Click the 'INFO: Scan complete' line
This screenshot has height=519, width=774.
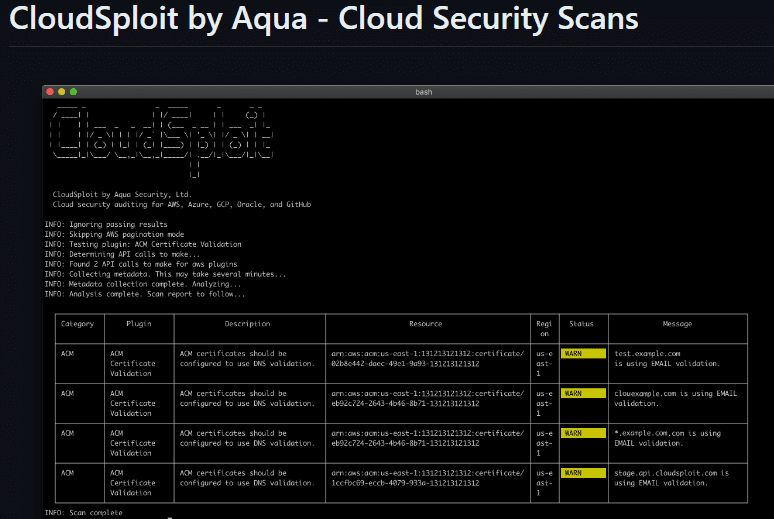coord(84,512)
